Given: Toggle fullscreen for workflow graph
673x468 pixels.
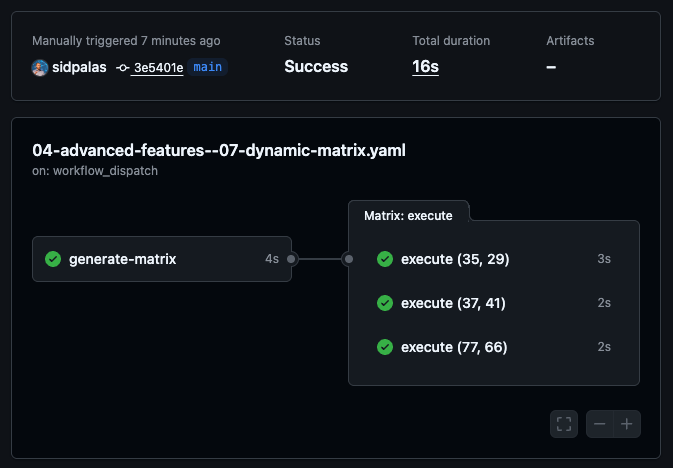Looking at the screenshot, I should click(564, 424).
